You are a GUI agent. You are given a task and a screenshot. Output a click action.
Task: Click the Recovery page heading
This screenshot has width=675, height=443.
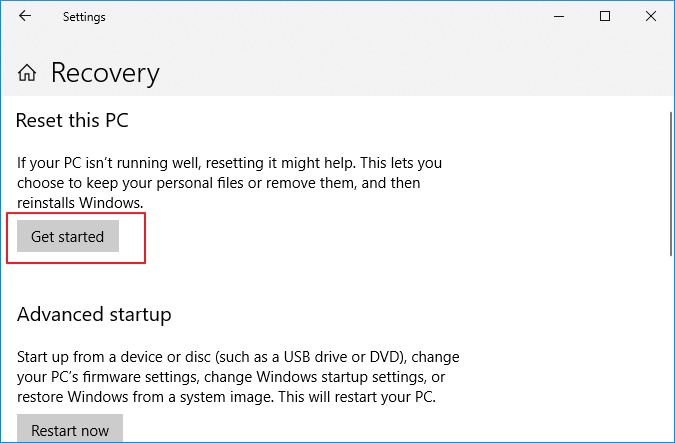(x=105, y=73)
